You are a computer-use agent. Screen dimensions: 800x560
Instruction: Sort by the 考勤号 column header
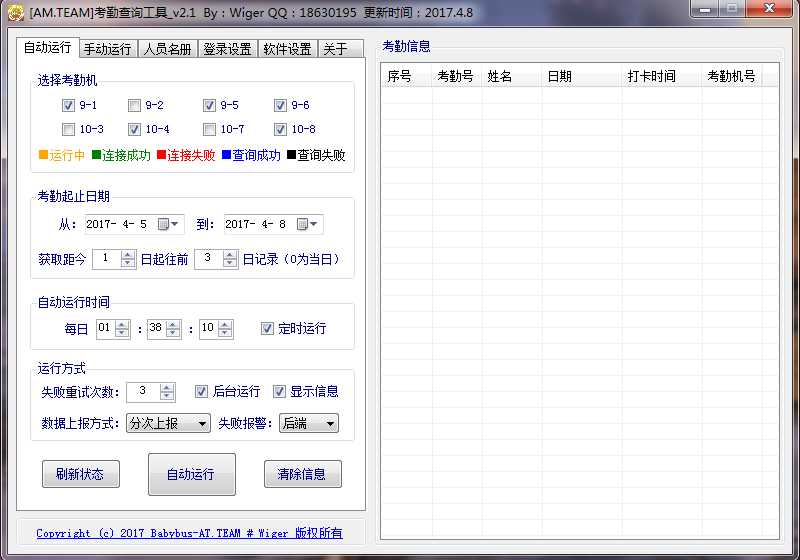coord(457,77)
